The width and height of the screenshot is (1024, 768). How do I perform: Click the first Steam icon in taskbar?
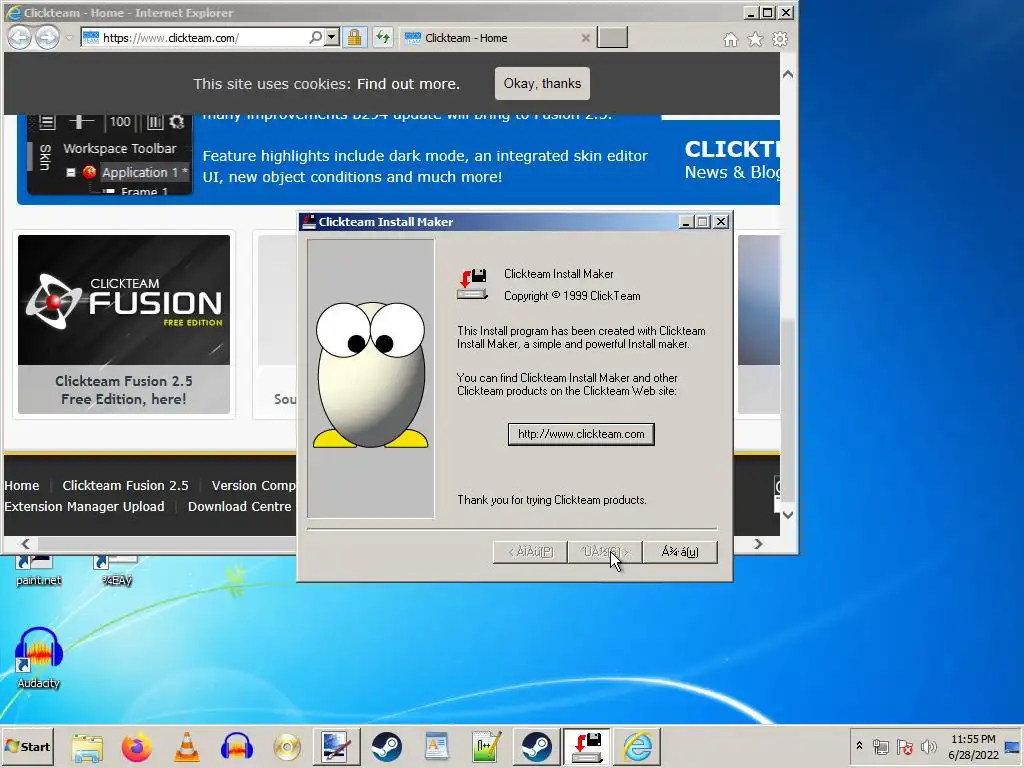point(387,747)
